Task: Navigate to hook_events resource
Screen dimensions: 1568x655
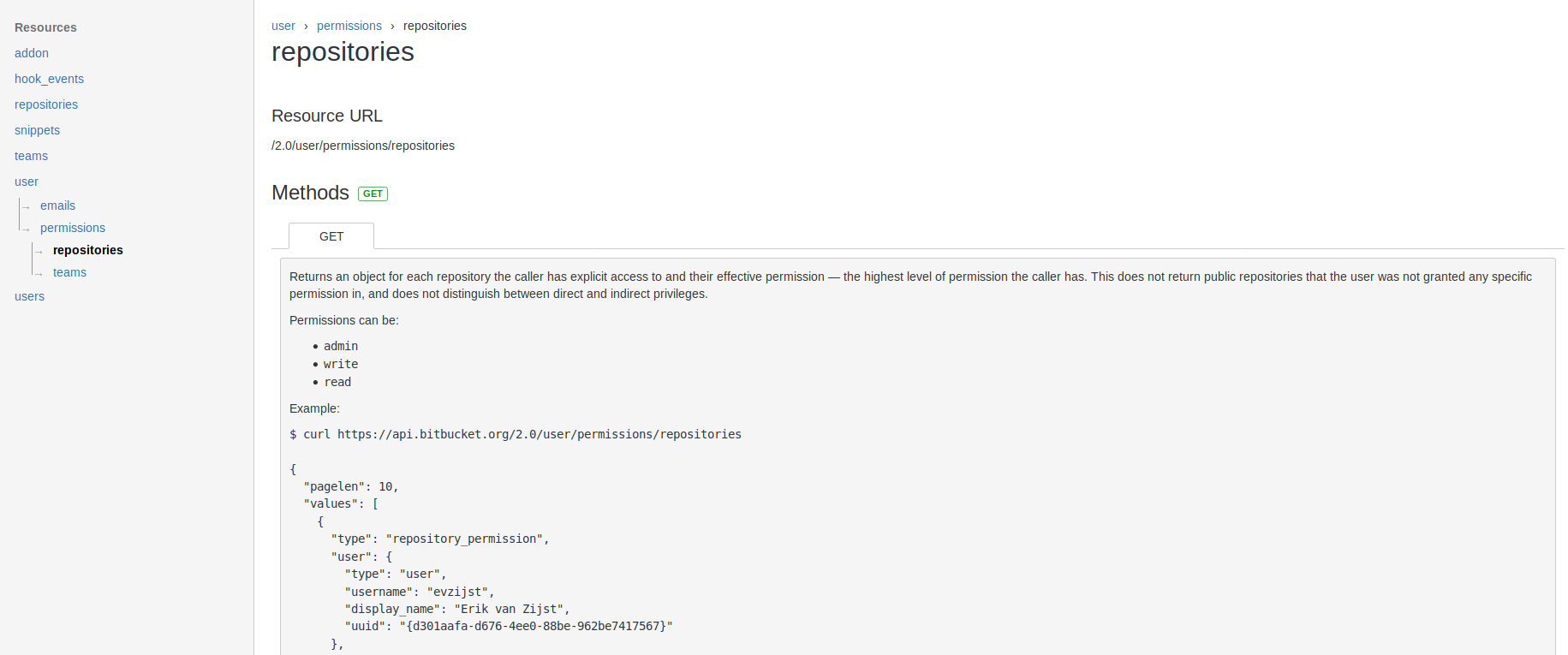Action: (x=49, y=79)
